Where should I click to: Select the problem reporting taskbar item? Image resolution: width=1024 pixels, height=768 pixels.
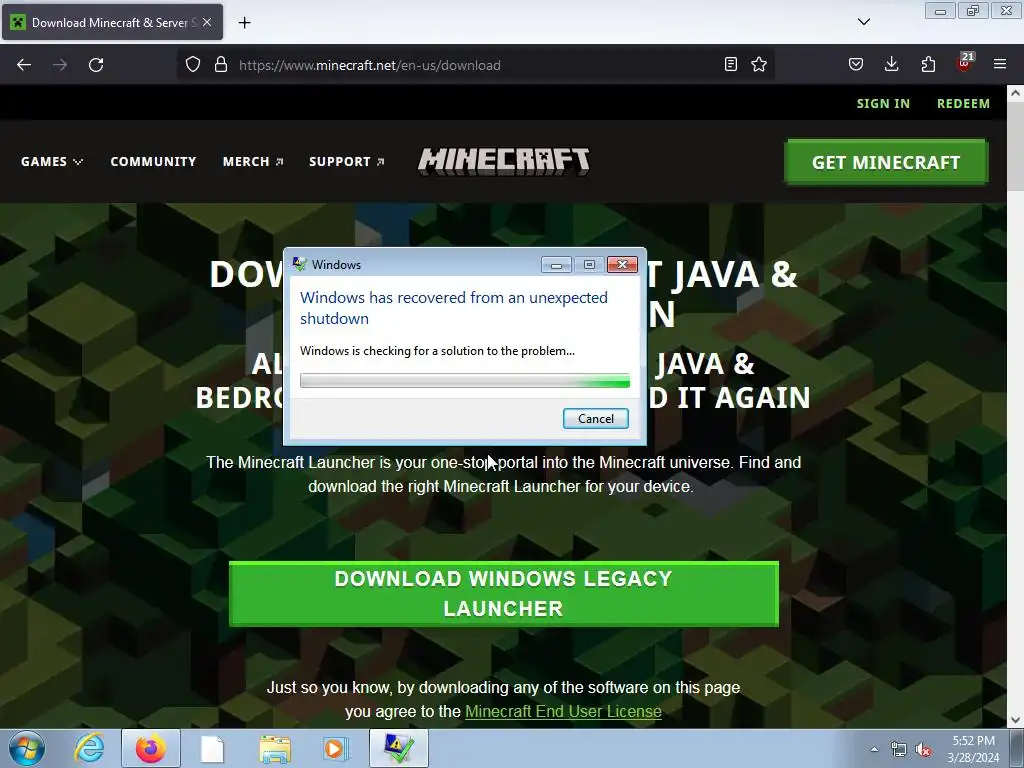coord(399,748)
